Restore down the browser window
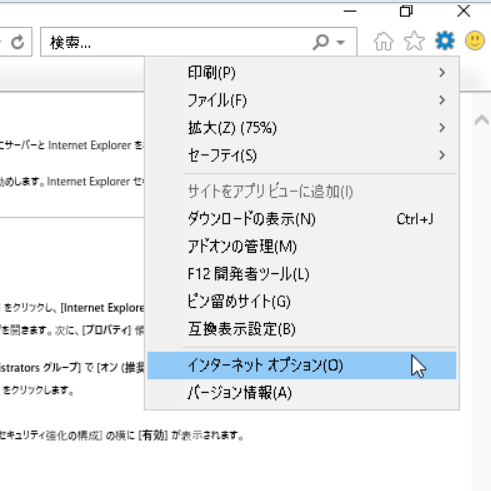 (406, 11)
